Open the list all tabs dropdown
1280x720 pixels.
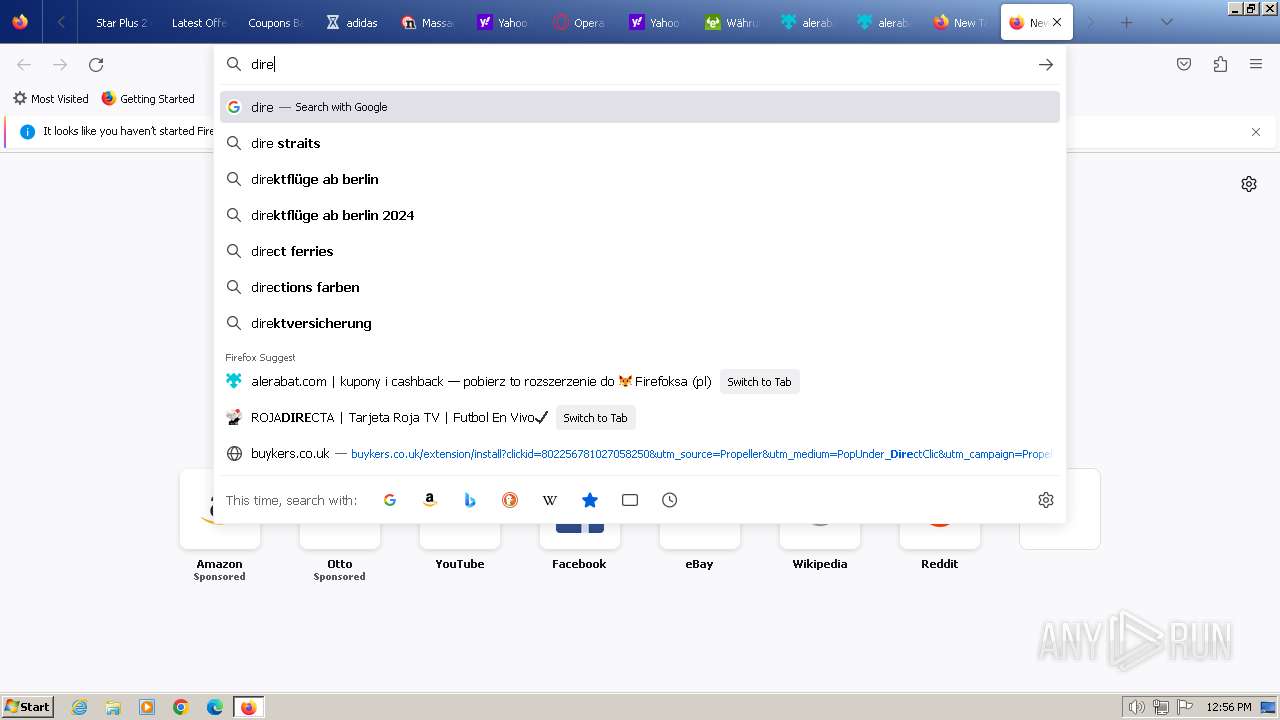[x=1166, y=22]
